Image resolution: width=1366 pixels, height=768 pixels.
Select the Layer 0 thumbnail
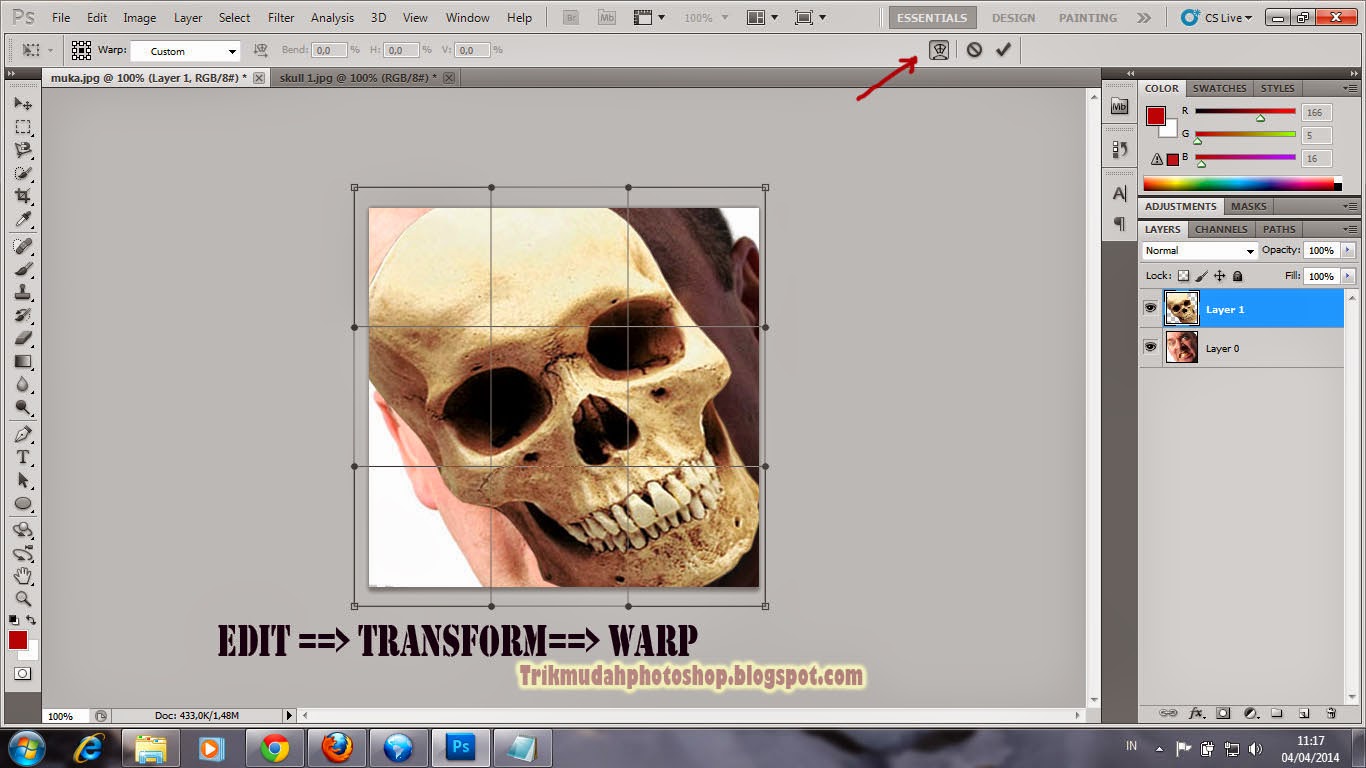(1182, 347)
